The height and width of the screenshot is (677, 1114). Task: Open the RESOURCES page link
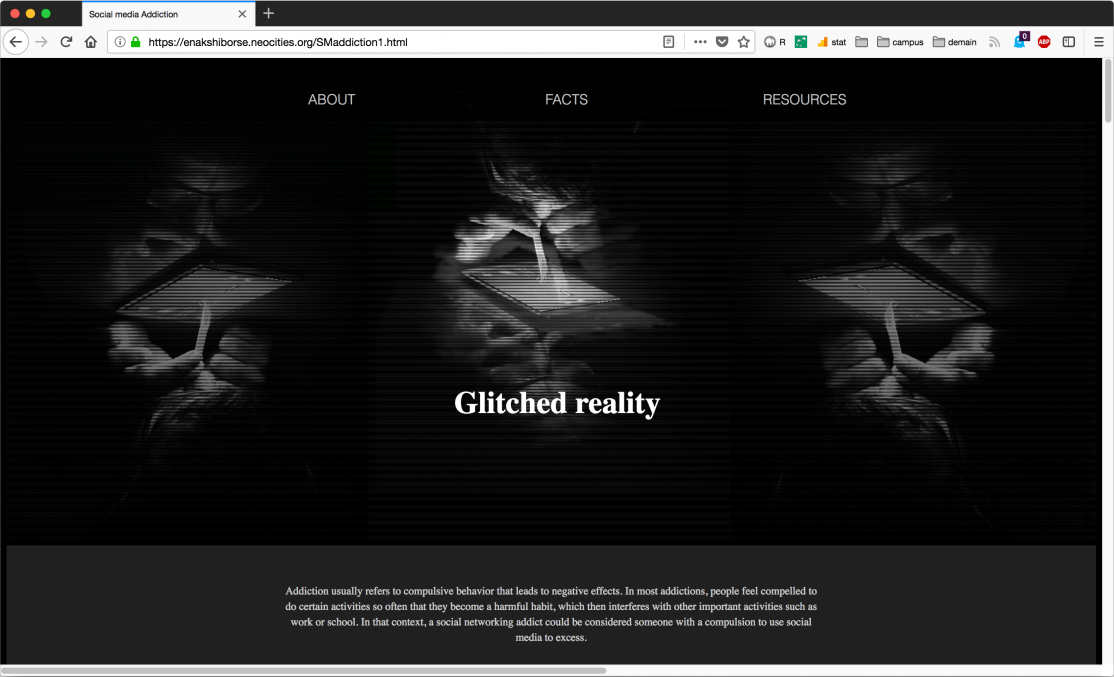804,100
